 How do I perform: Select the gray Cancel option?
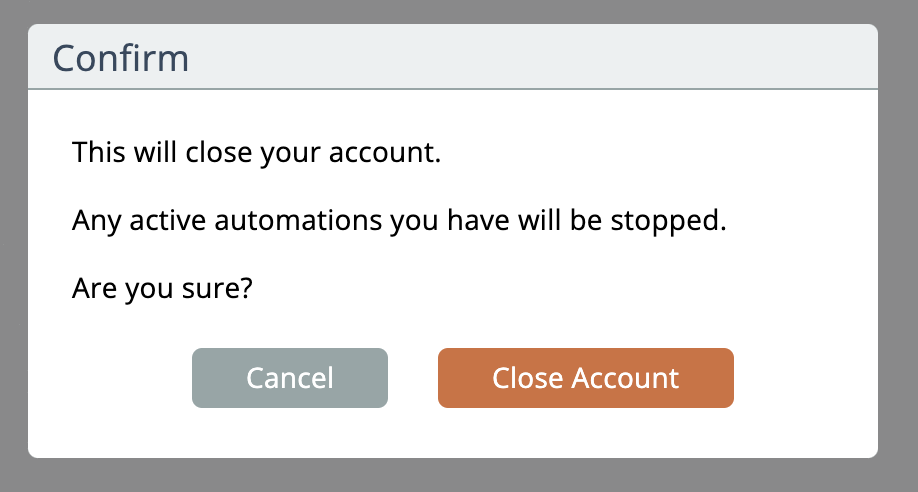pyautogui.click(x=289, y=378)
